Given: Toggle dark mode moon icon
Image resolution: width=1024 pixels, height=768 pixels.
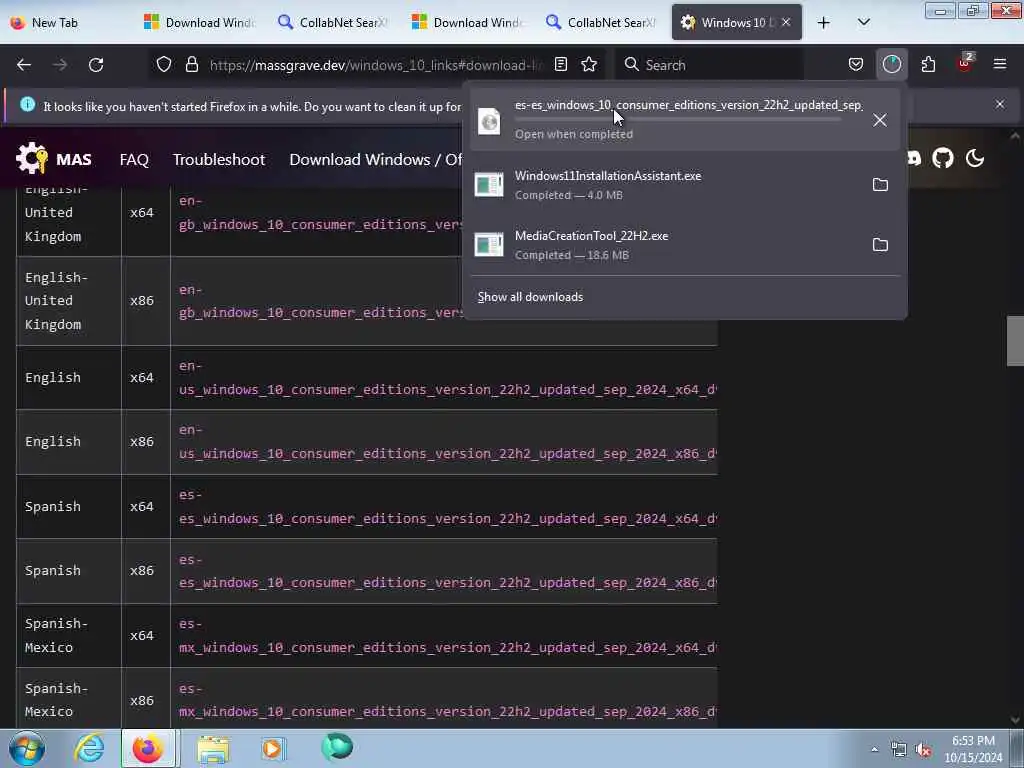Looking at the screenshot, I should (x=974, y=158).
